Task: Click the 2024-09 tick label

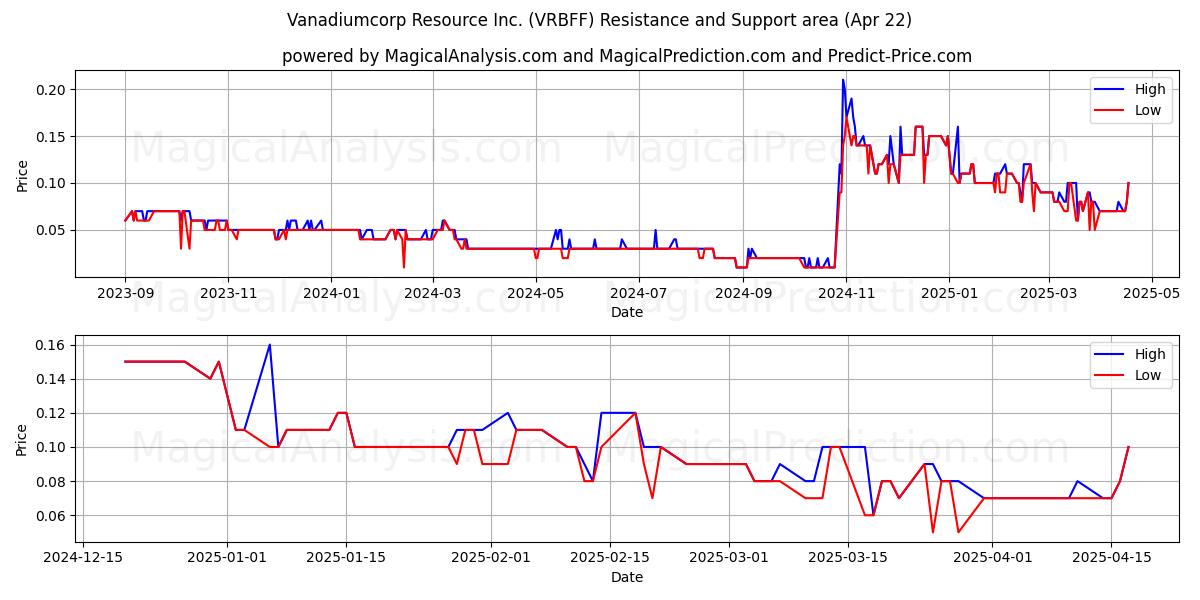Action: click(742, 293)
